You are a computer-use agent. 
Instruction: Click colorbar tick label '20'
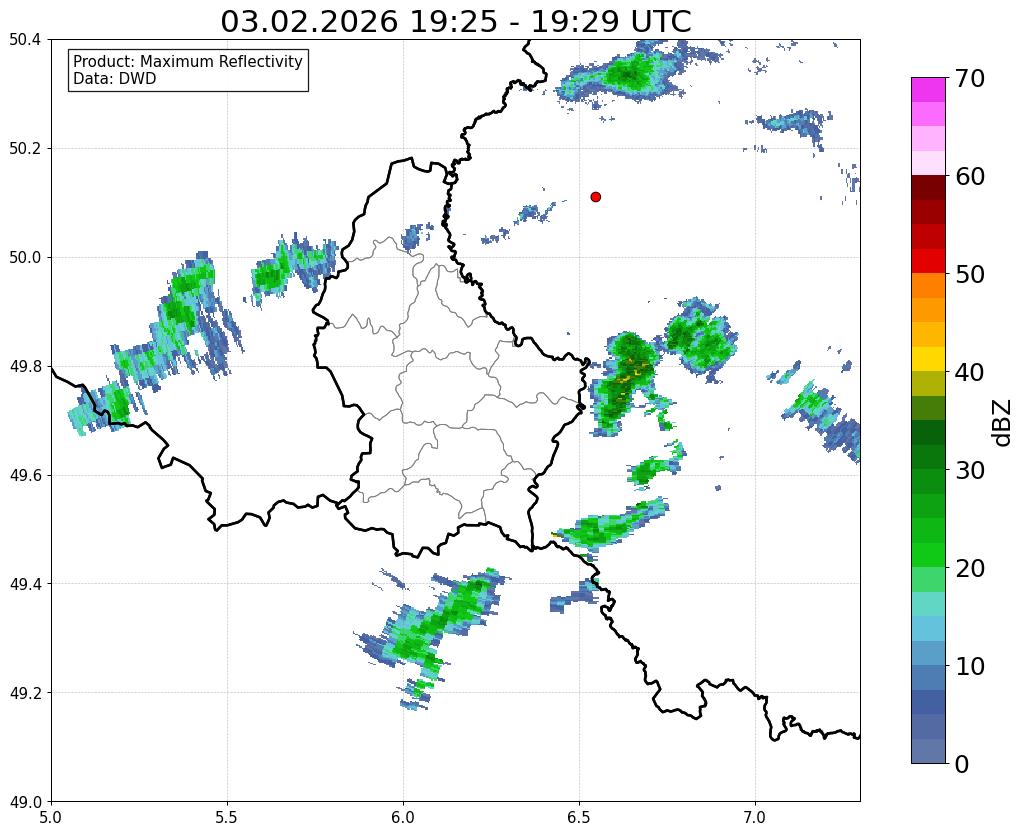point(970,568)
